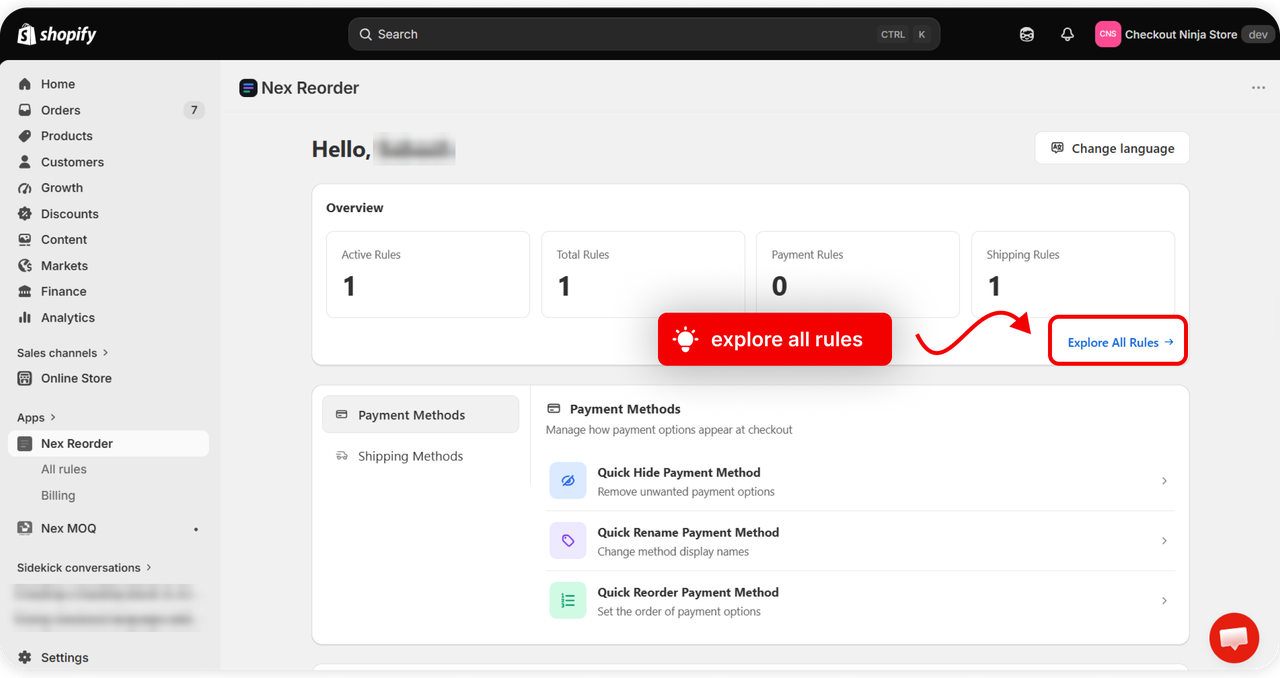Select the Shipping Methods tab
Screen dimensions: 1280x678
pyautogui.click(x=420, y=456)
